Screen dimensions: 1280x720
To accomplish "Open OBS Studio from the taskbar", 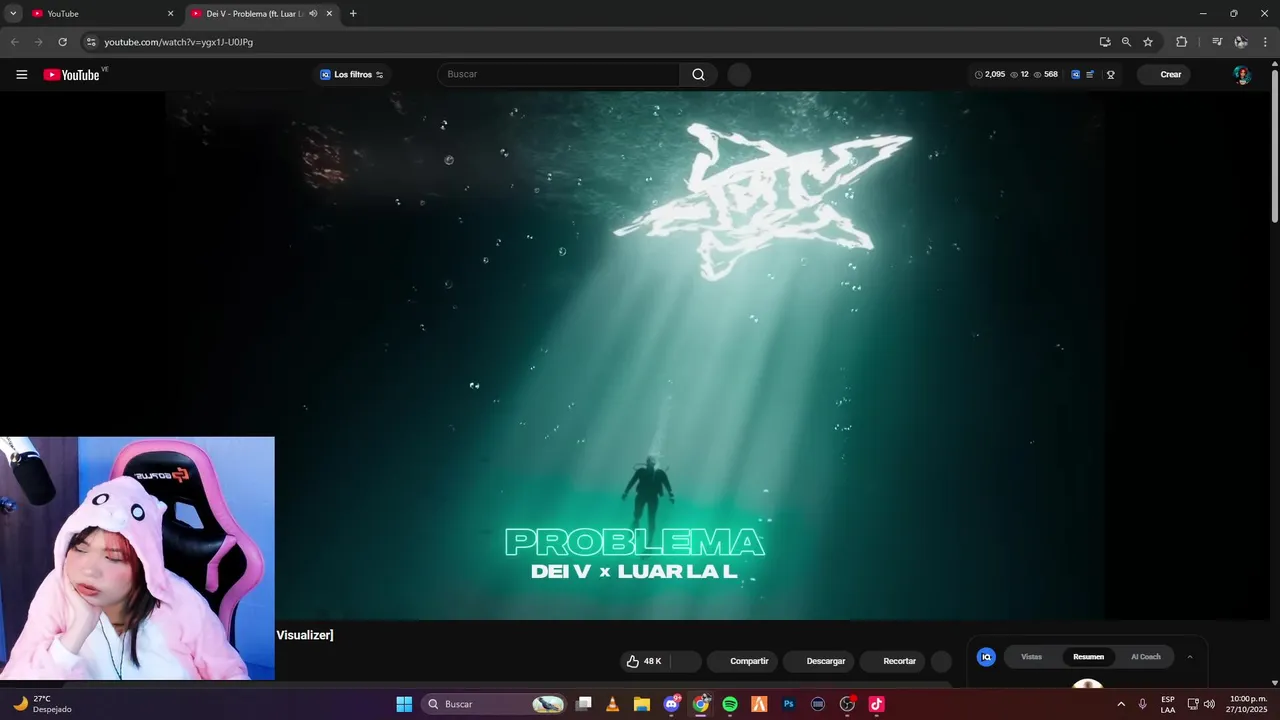I will tap(847, 704).
